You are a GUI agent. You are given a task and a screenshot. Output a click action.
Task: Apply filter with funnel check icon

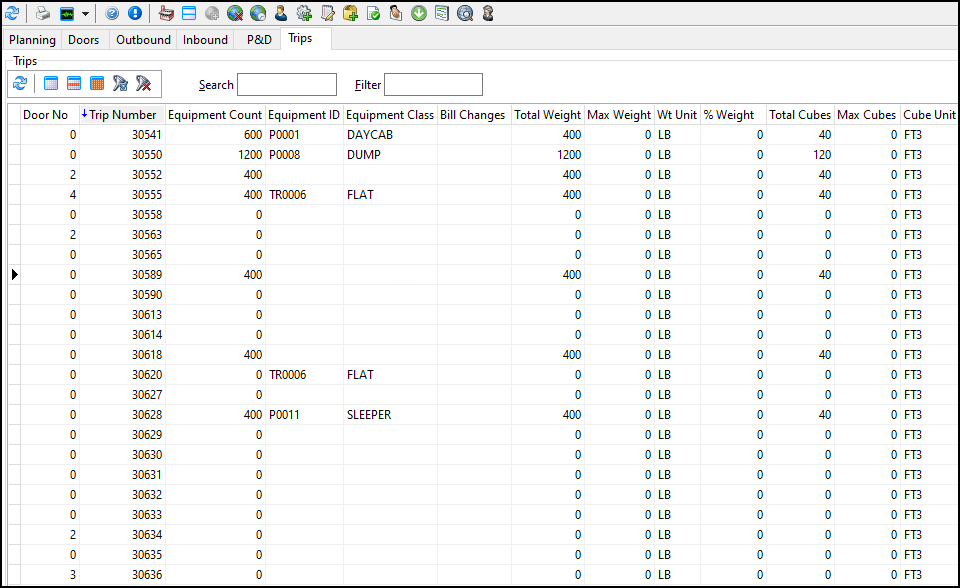tap(120, 83)
